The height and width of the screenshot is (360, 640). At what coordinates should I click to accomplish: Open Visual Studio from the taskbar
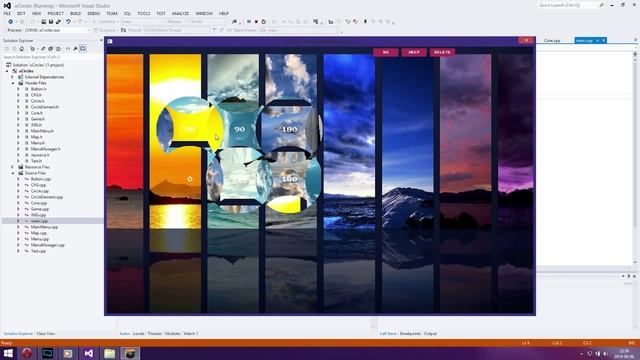[x=89, y=353]
